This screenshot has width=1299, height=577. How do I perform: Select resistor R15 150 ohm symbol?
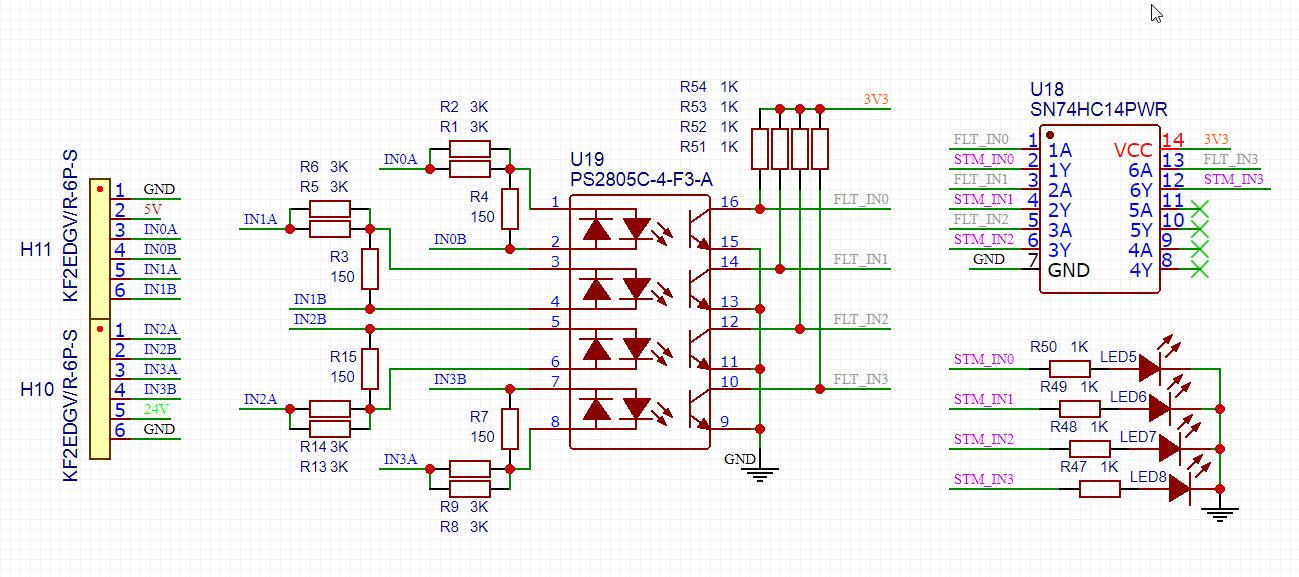370,369
